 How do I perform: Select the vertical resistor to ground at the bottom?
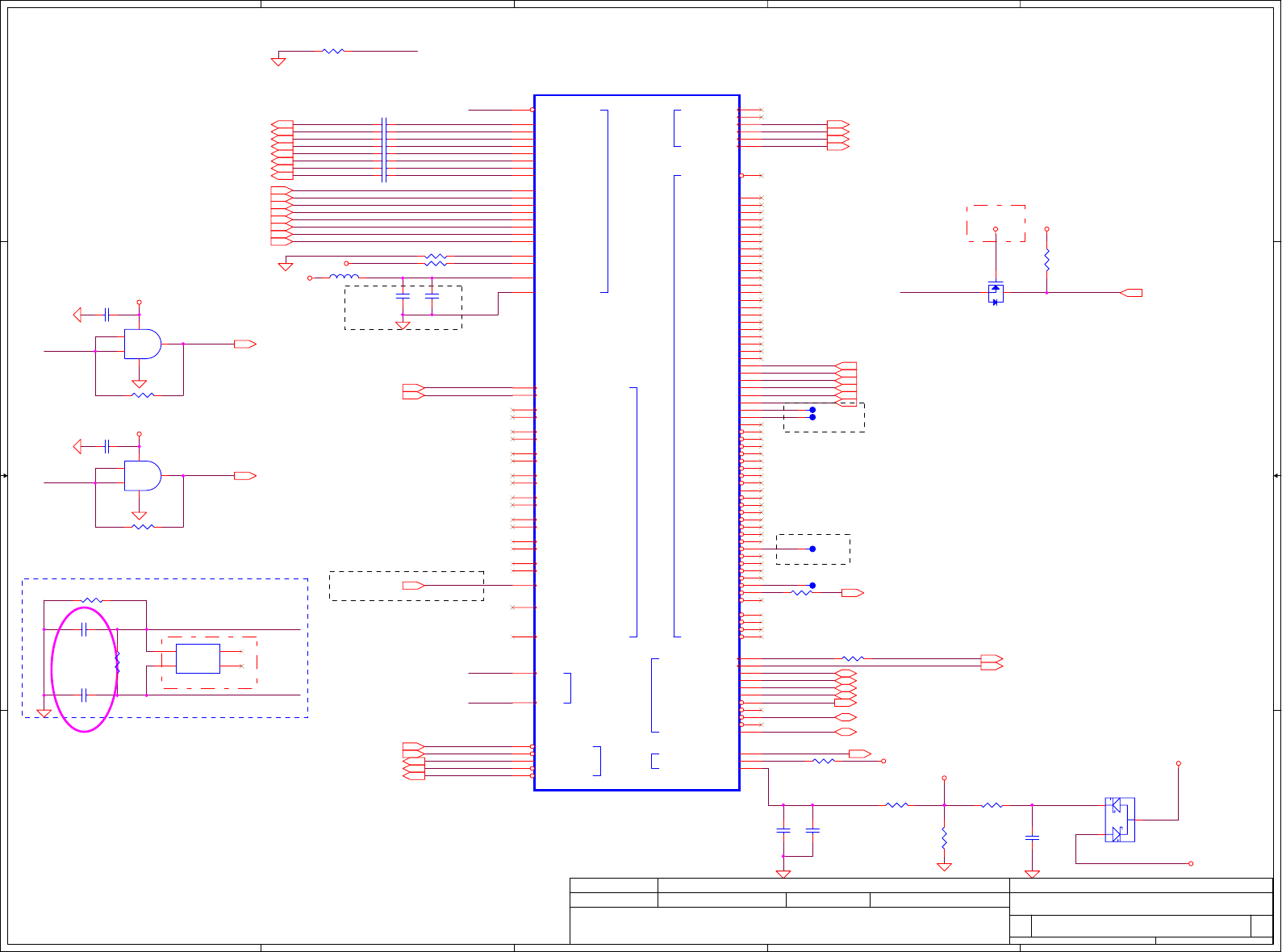point(944,837)
